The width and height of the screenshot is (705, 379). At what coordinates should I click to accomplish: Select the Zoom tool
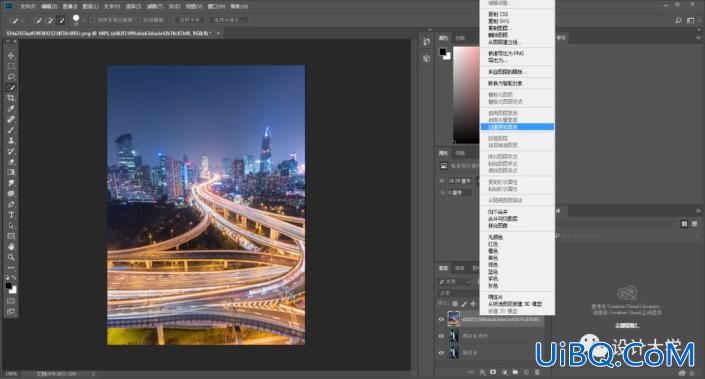click(11, 257)
